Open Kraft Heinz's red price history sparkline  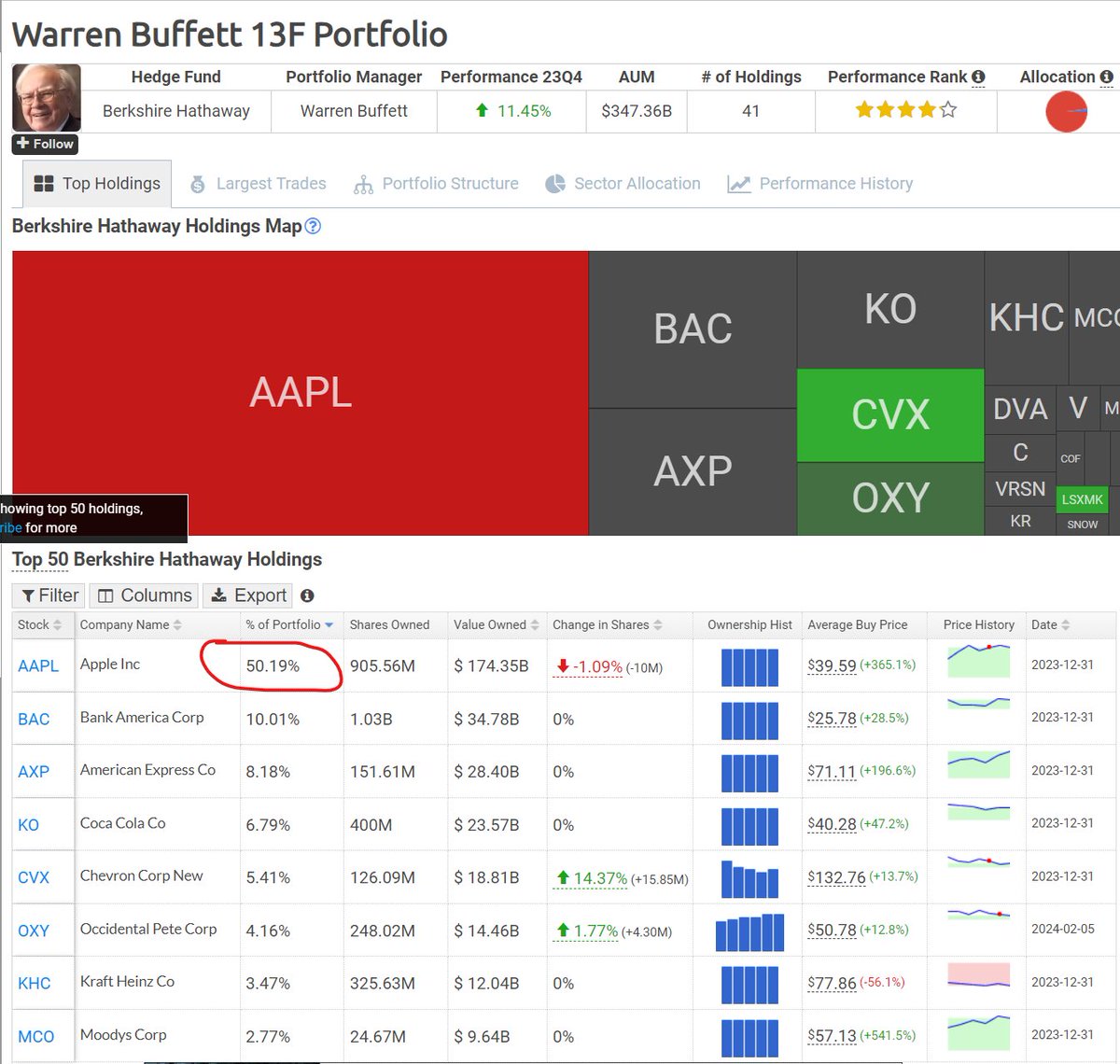[x=978, y=976]
